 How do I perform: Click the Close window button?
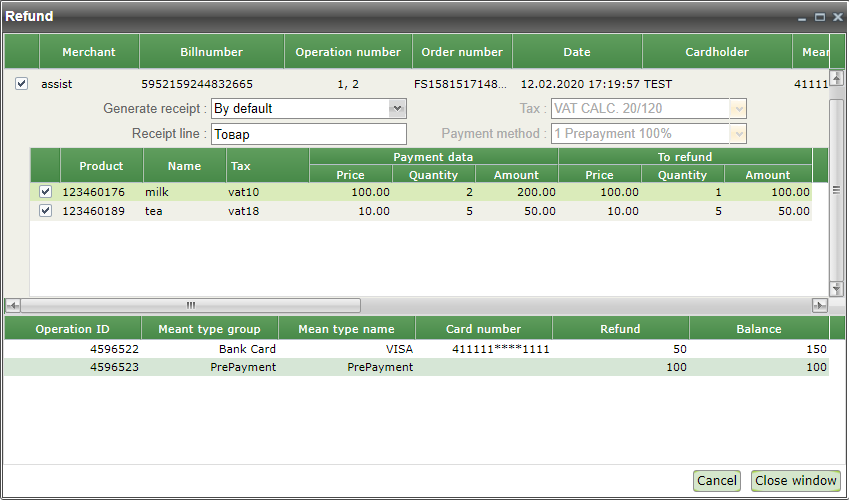795,481
